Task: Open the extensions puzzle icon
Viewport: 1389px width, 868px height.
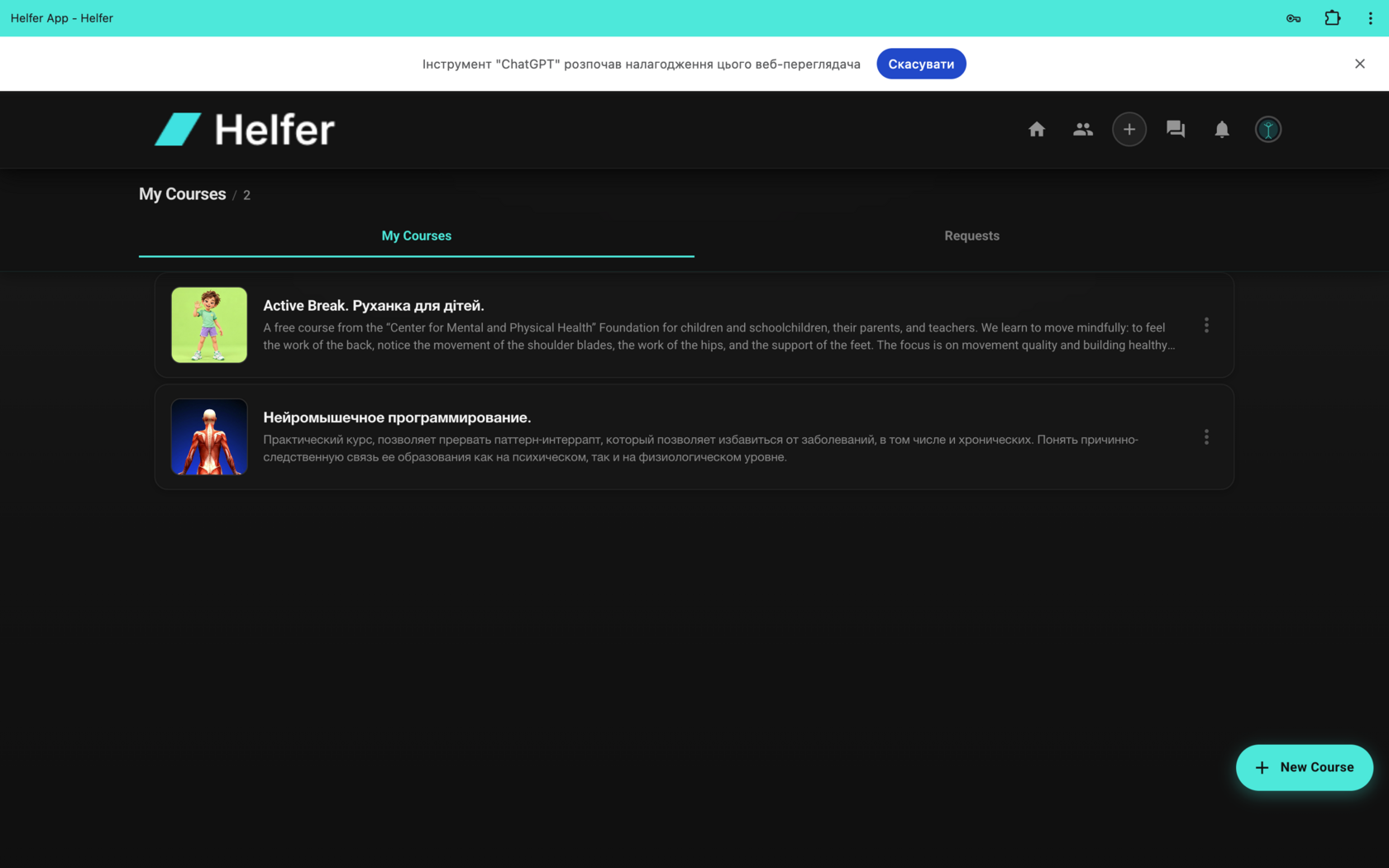Action: [x=1332, y=18]
